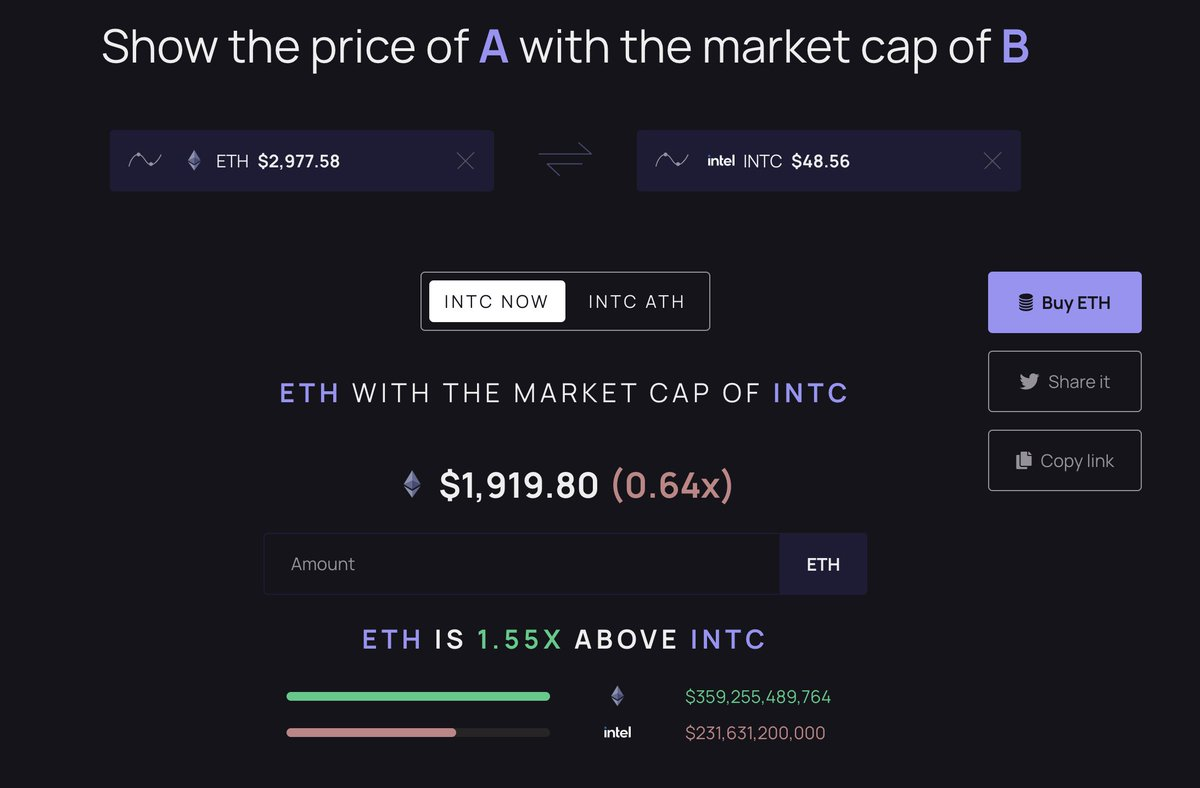Click the pink INTC market cap bar
The height and width of the screenshot is (788, 1200).
(x=371, y=733)
